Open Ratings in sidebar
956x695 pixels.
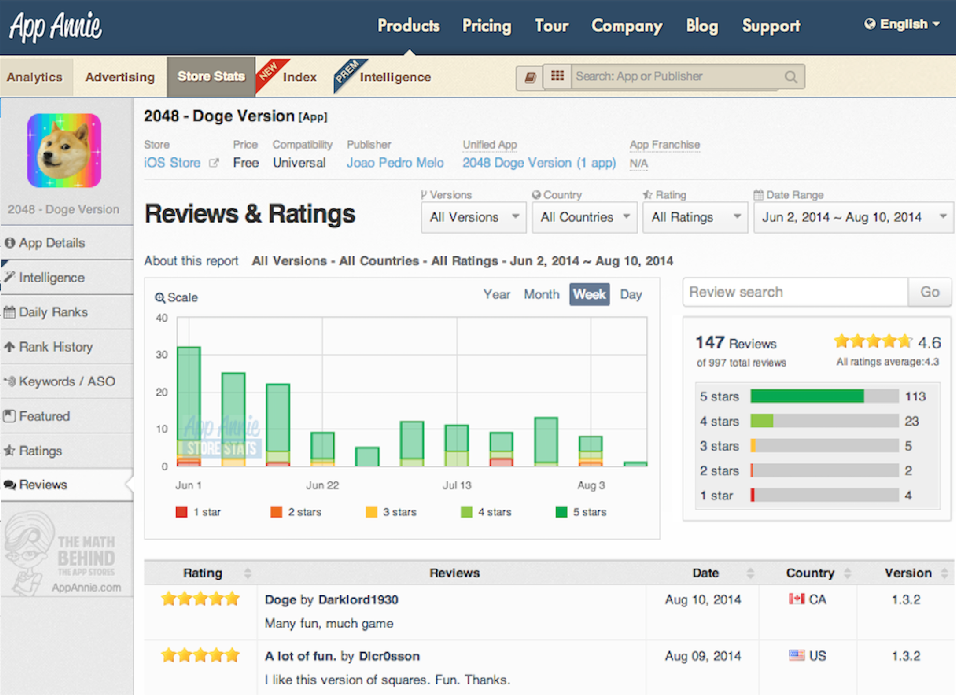pyautogui.click(x=66, y=451)
